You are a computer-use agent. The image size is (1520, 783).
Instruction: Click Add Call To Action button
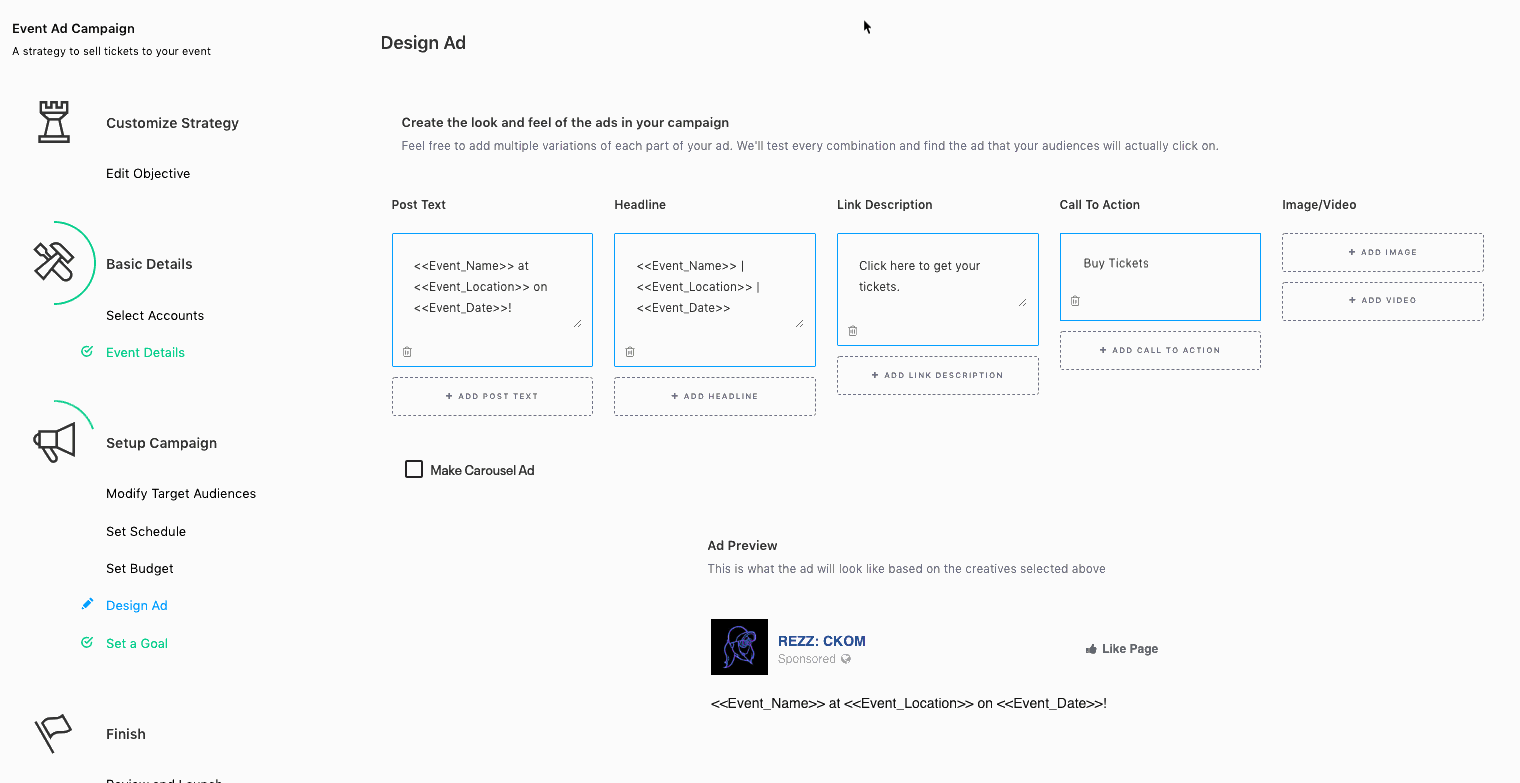click(1160, 350)
